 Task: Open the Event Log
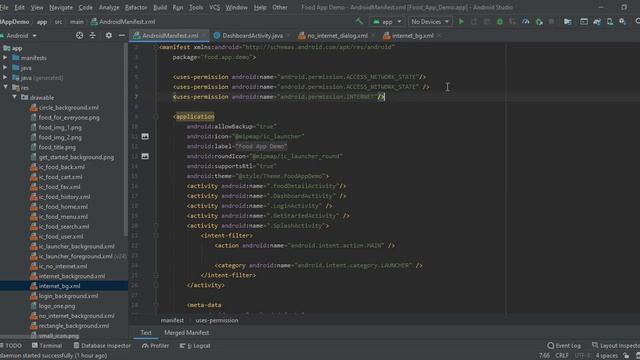pyautogui.click(x=564, y=346)
